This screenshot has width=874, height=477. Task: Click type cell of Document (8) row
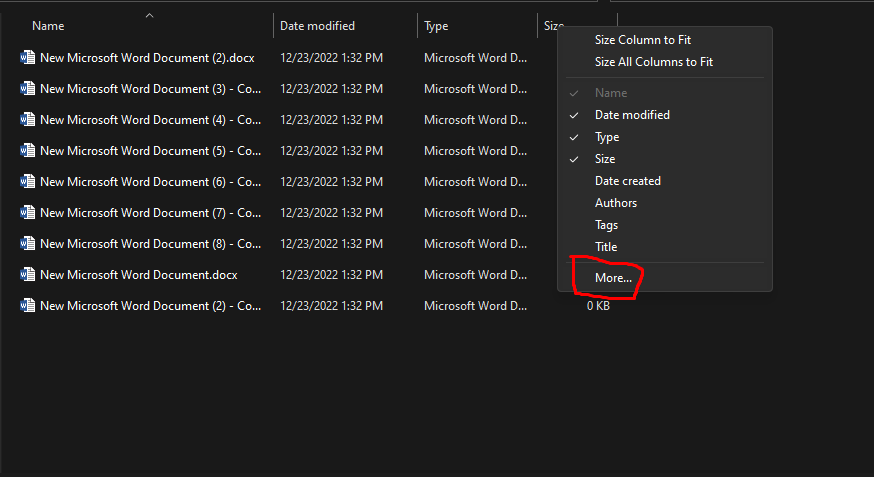pos(475,244)
